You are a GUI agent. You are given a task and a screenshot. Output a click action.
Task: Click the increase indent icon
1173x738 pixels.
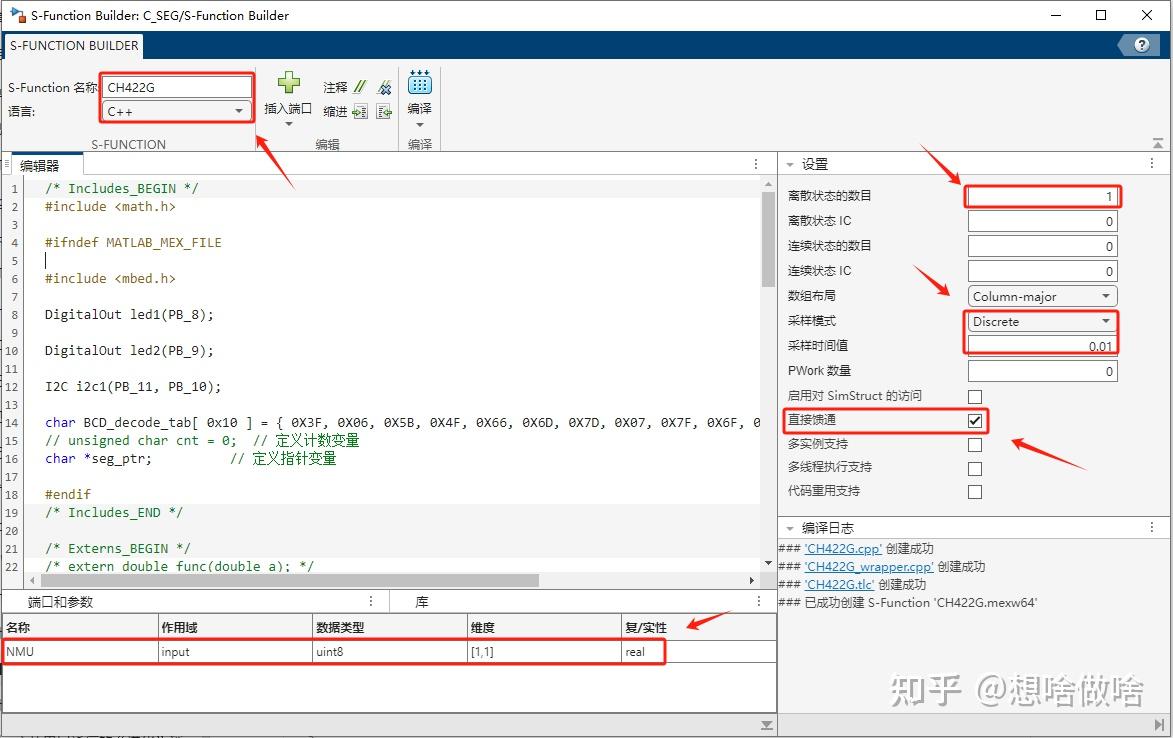point(359,113)
